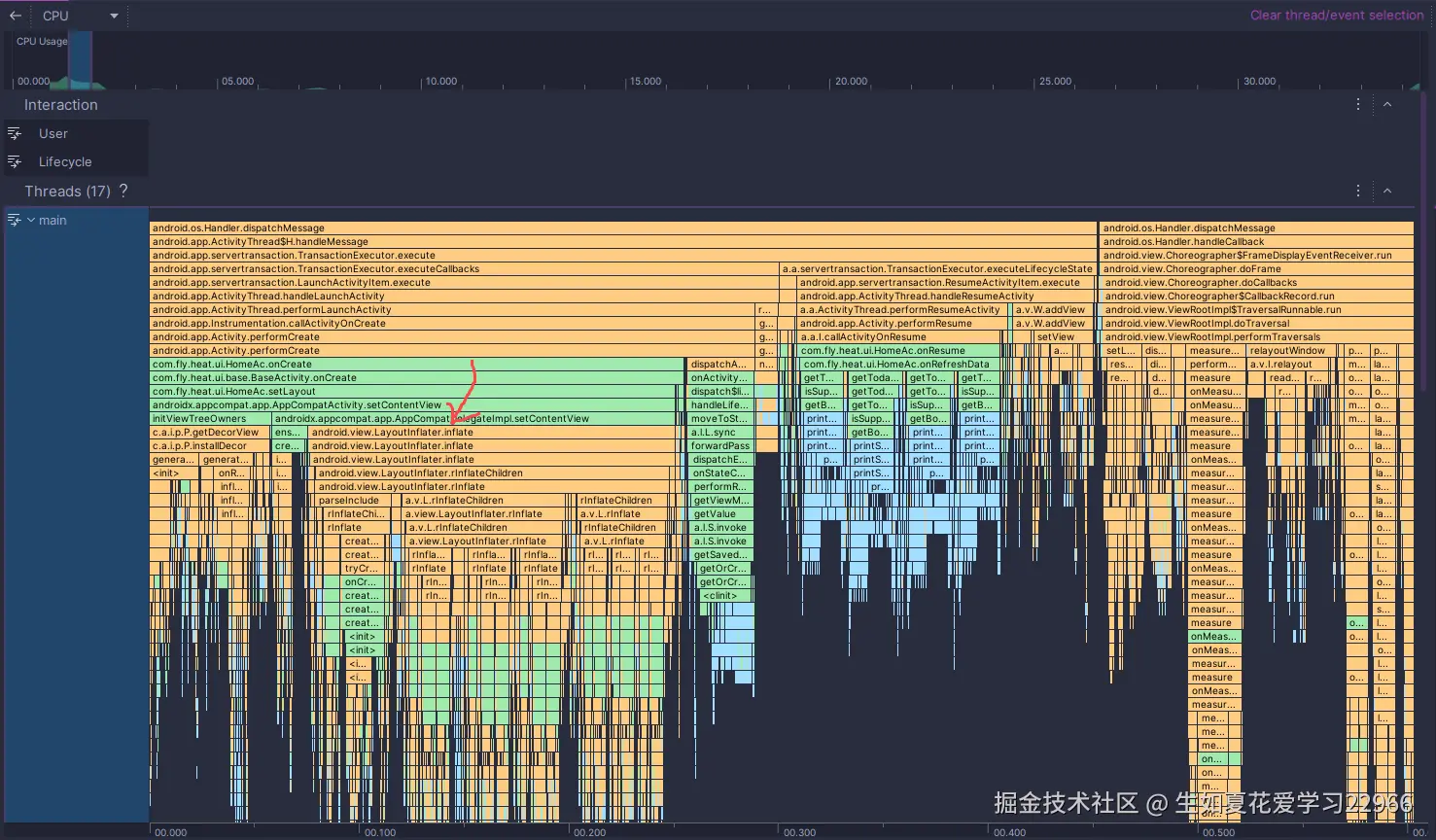Select the Lifecycle interaction row
Viewport: 1436px width, 840px height.
click(x=75, y=161)
